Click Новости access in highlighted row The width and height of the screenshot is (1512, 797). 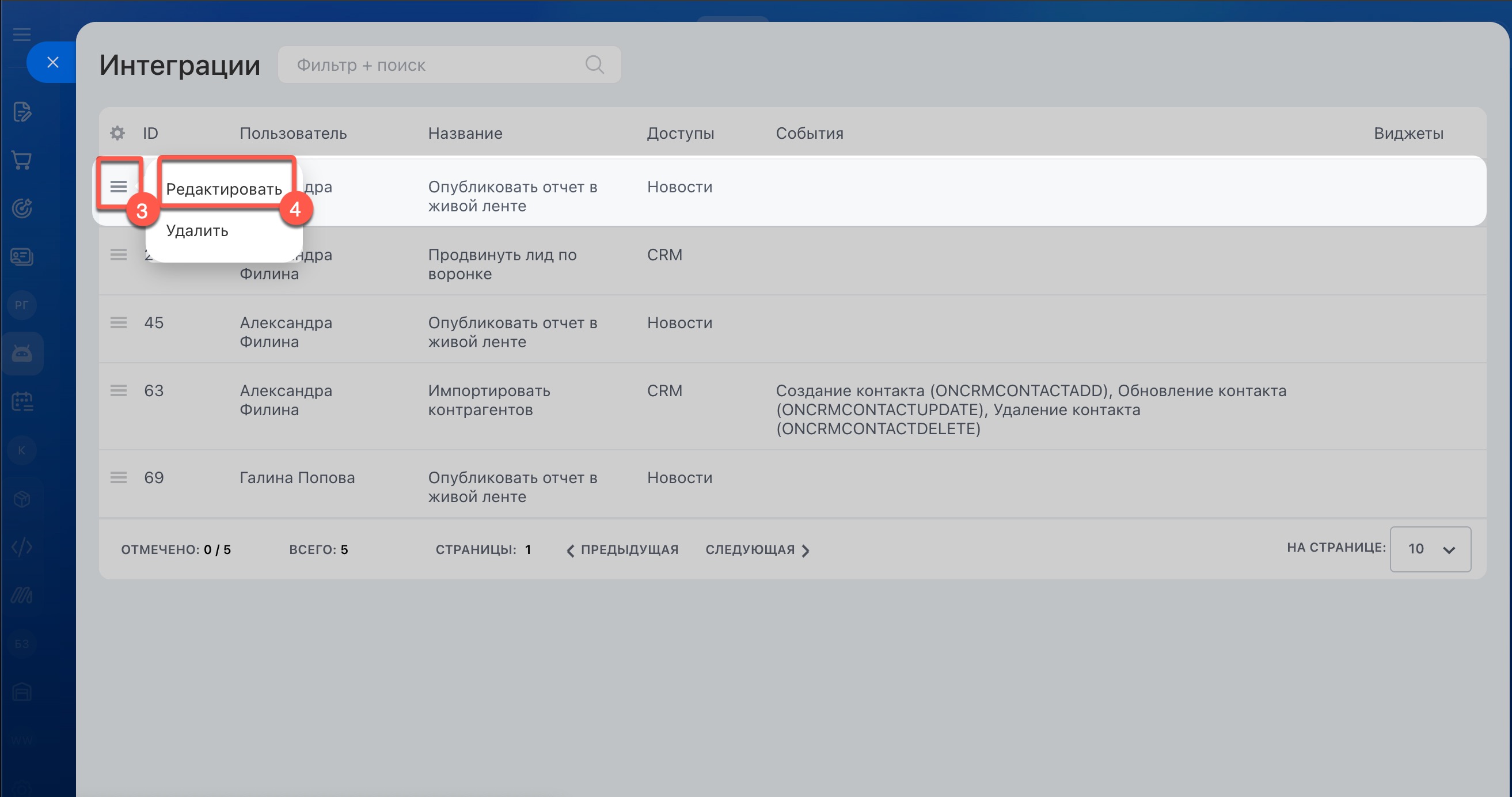coord(679,187)
